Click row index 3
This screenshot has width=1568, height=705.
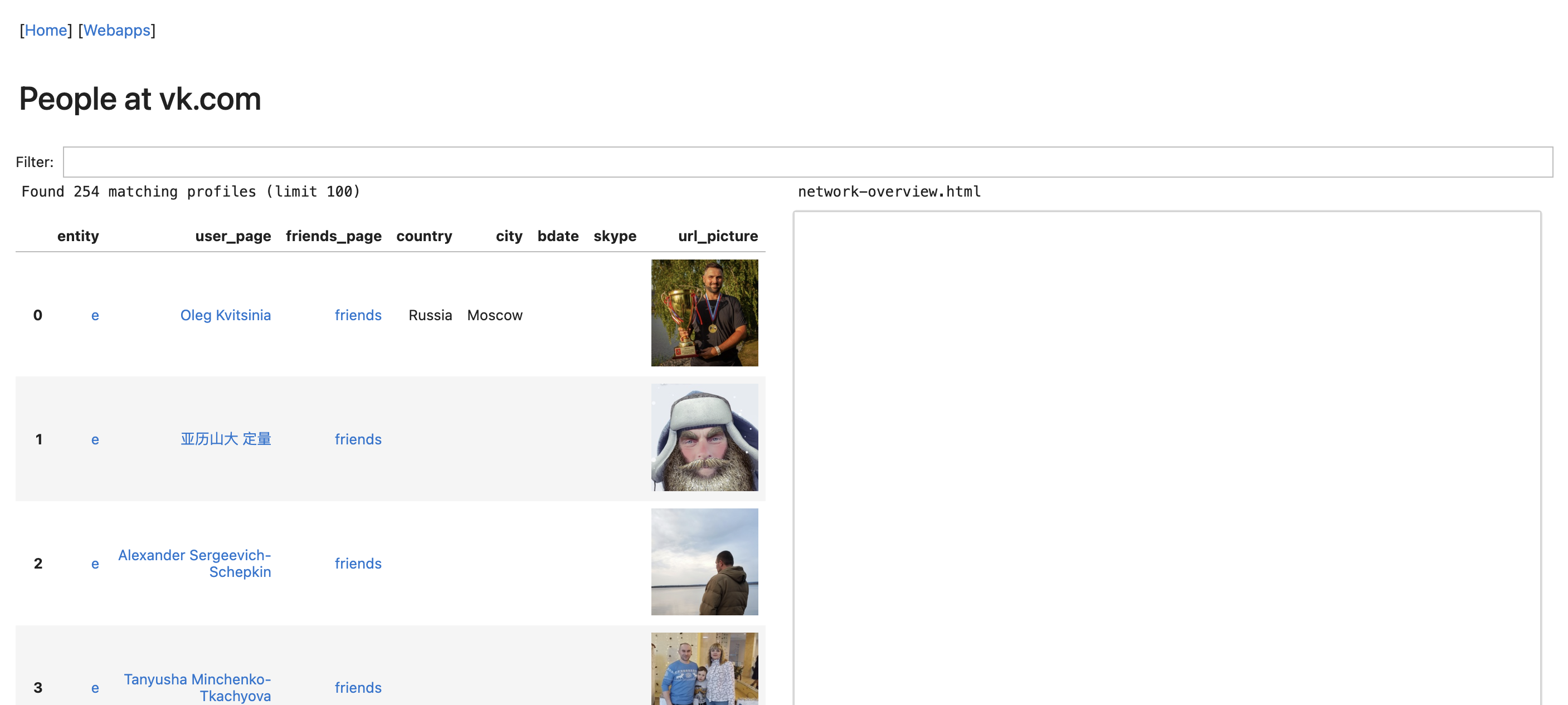coord(38,687)
